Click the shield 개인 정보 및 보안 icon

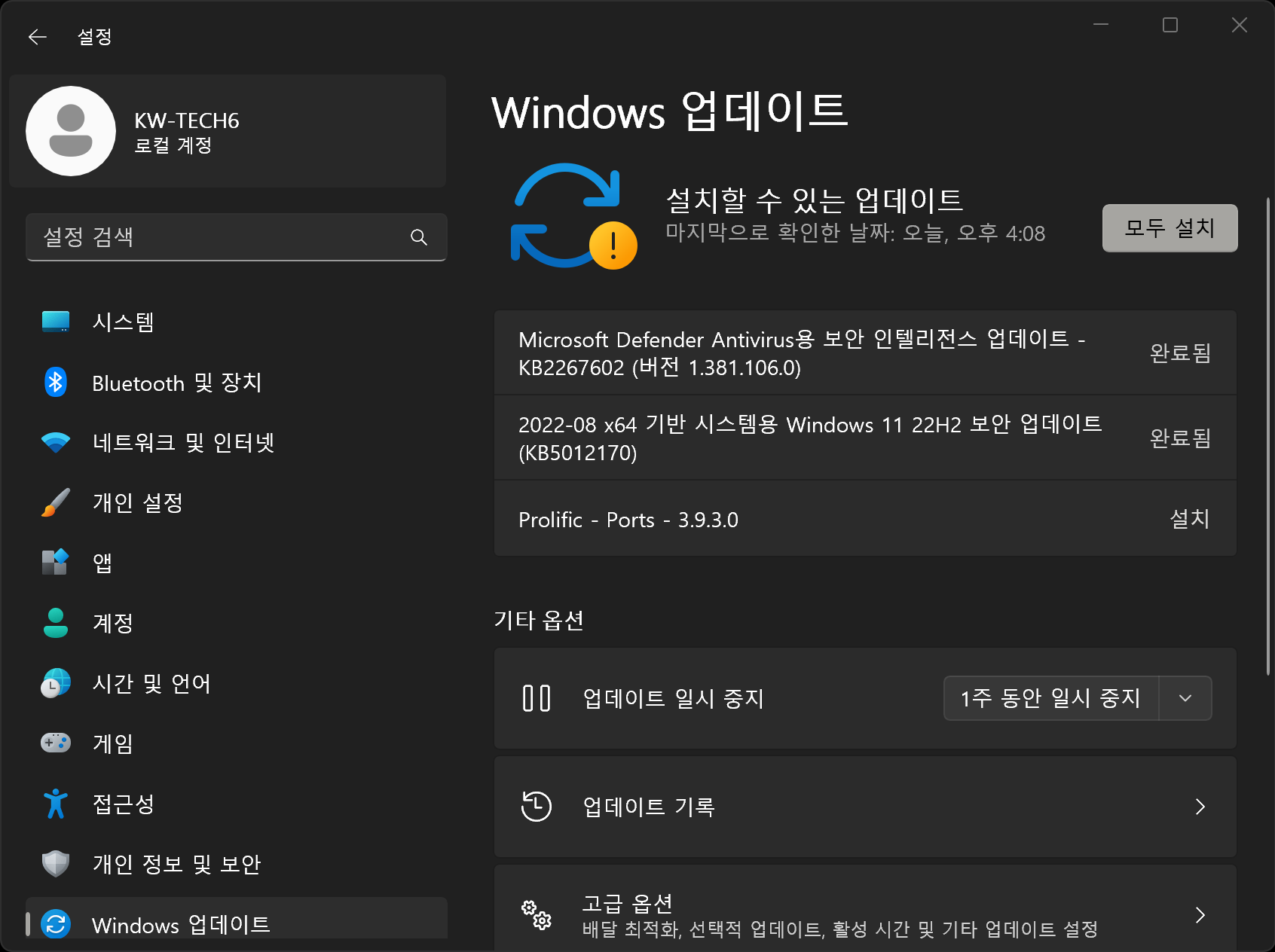(x=56, y=864)
